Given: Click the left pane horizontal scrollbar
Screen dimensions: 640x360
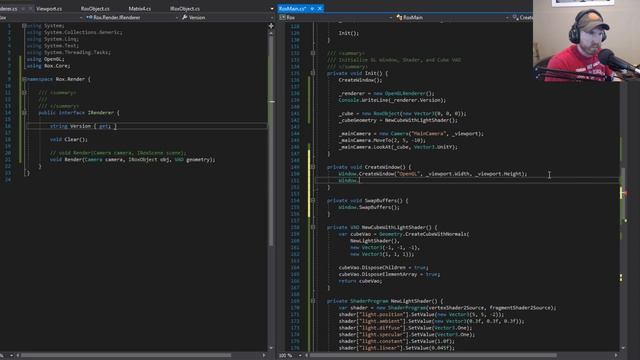Looking at the screenshot, I should point(127,356).
